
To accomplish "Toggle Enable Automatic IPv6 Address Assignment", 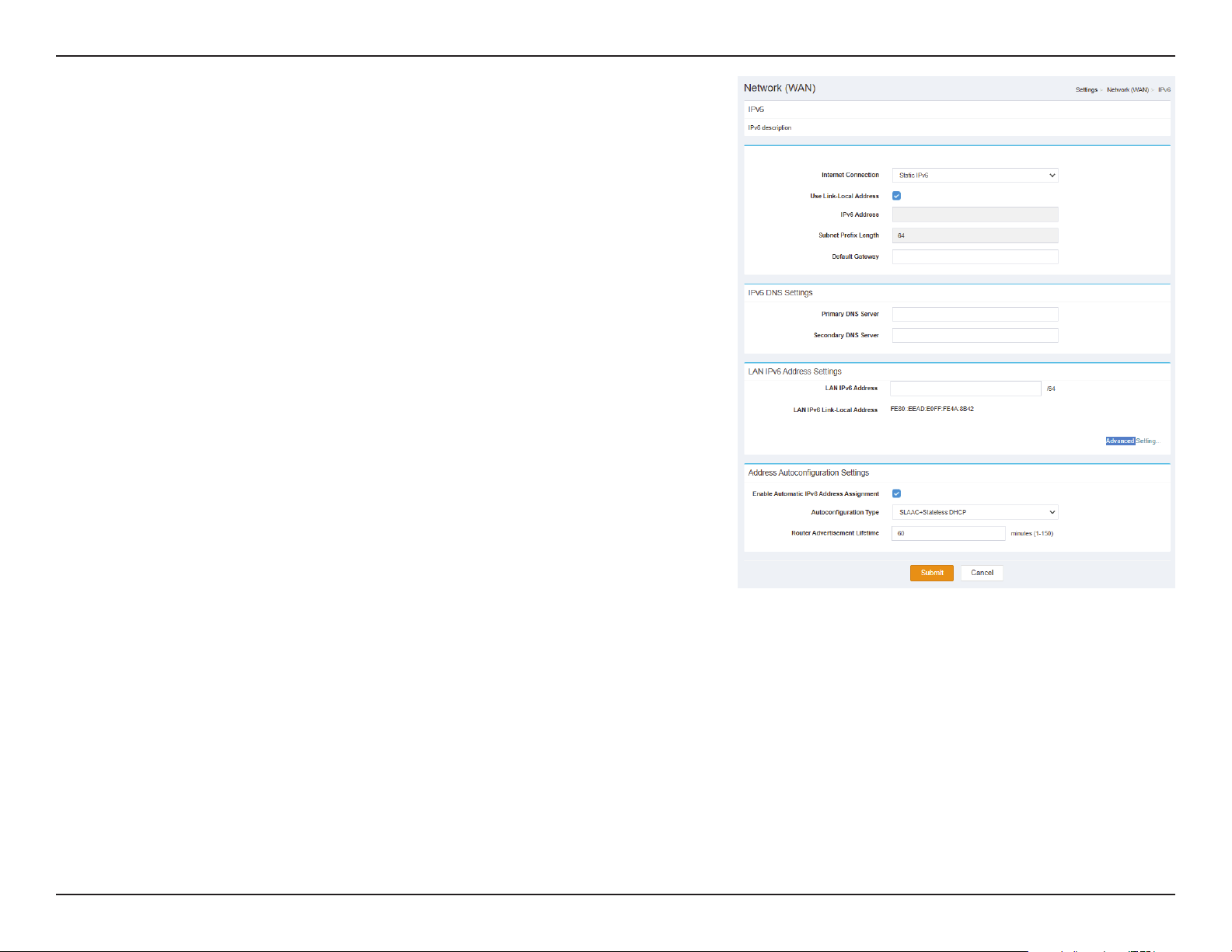I will (x=896, y=493).
